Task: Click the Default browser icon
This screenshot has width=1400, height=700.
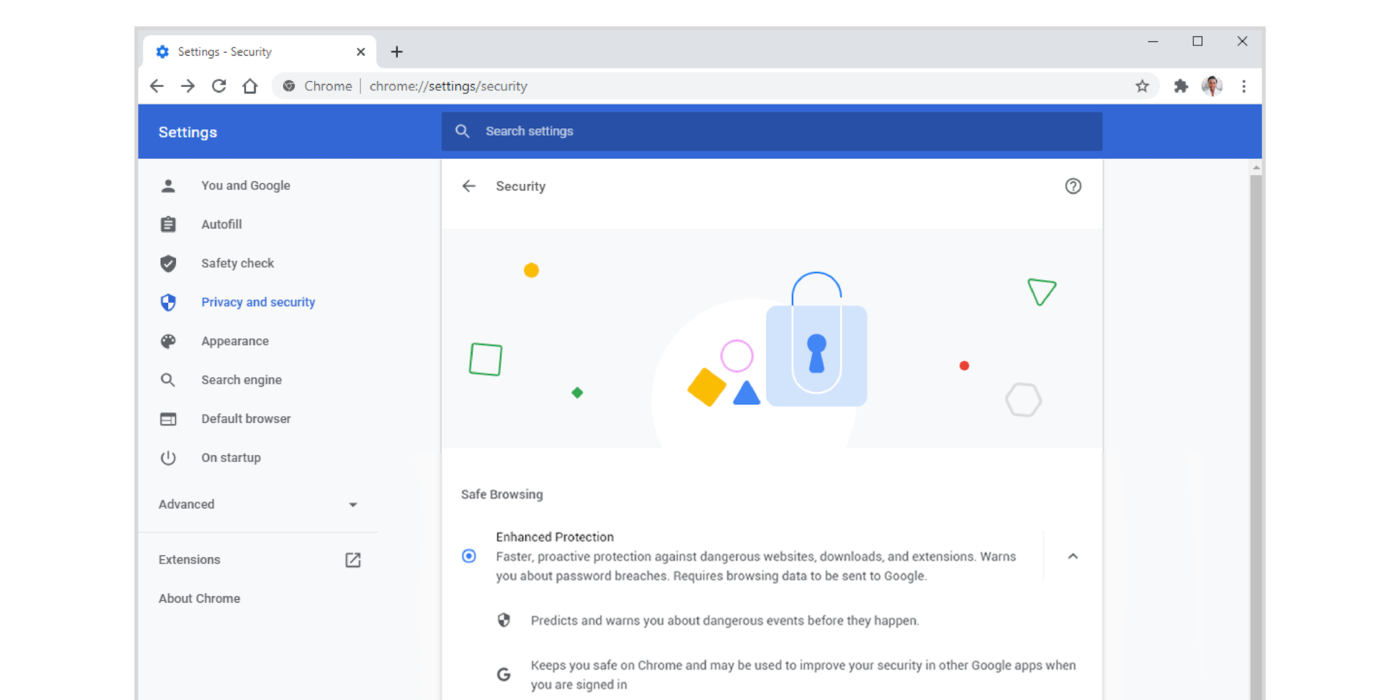Action: coord(168,418)
